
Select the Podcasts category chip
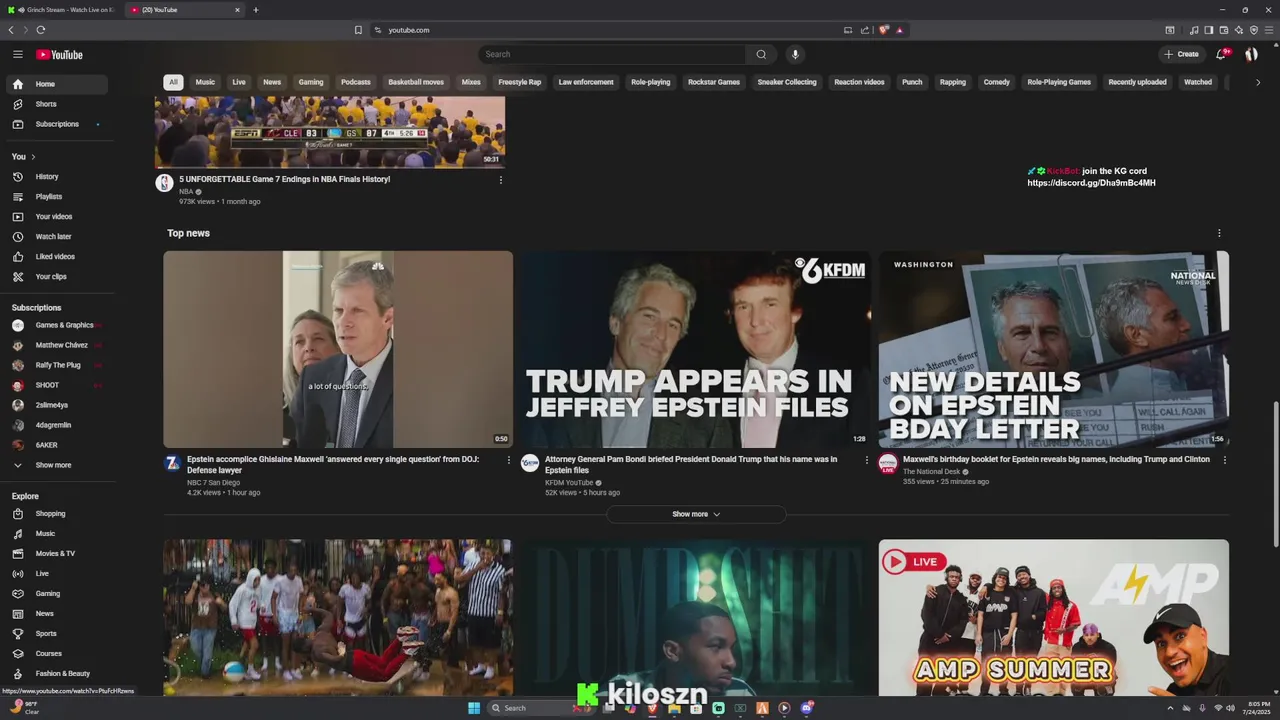pyautogui.click(x=356, y=82)
